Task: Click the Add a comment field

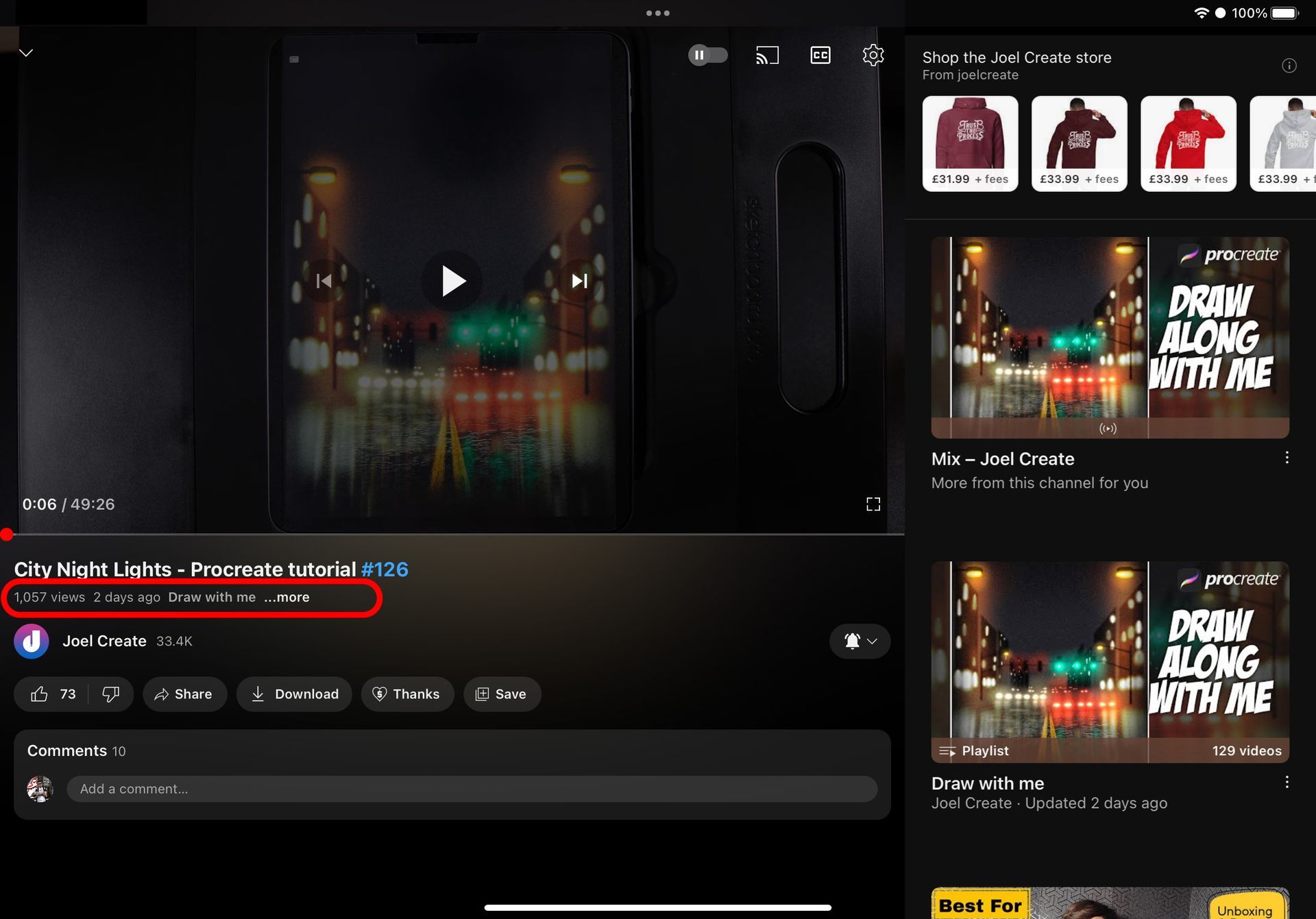Action: [472, 789]
